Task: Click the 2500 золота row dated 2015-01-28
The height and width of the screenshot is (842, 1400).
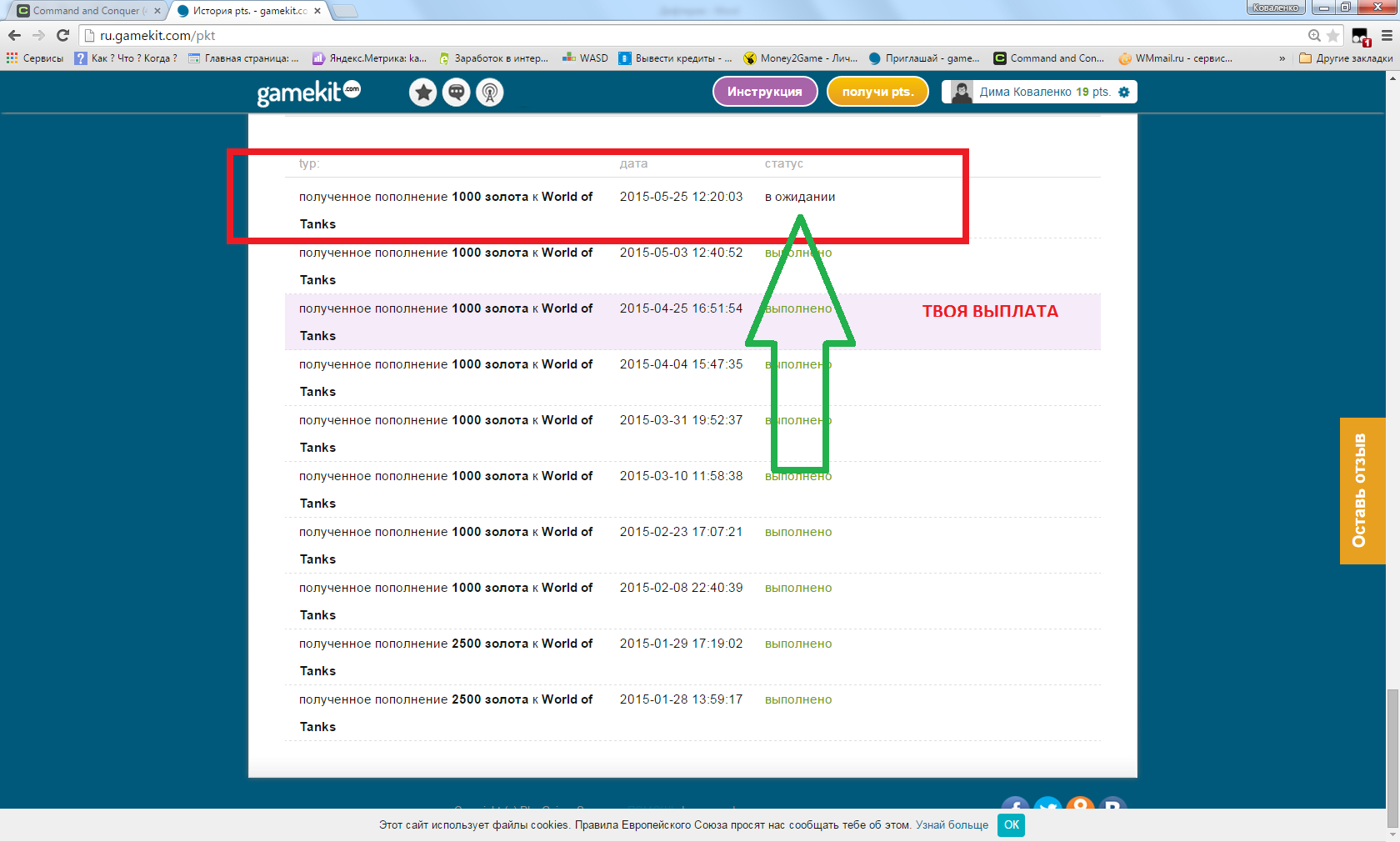Action: 692,713
